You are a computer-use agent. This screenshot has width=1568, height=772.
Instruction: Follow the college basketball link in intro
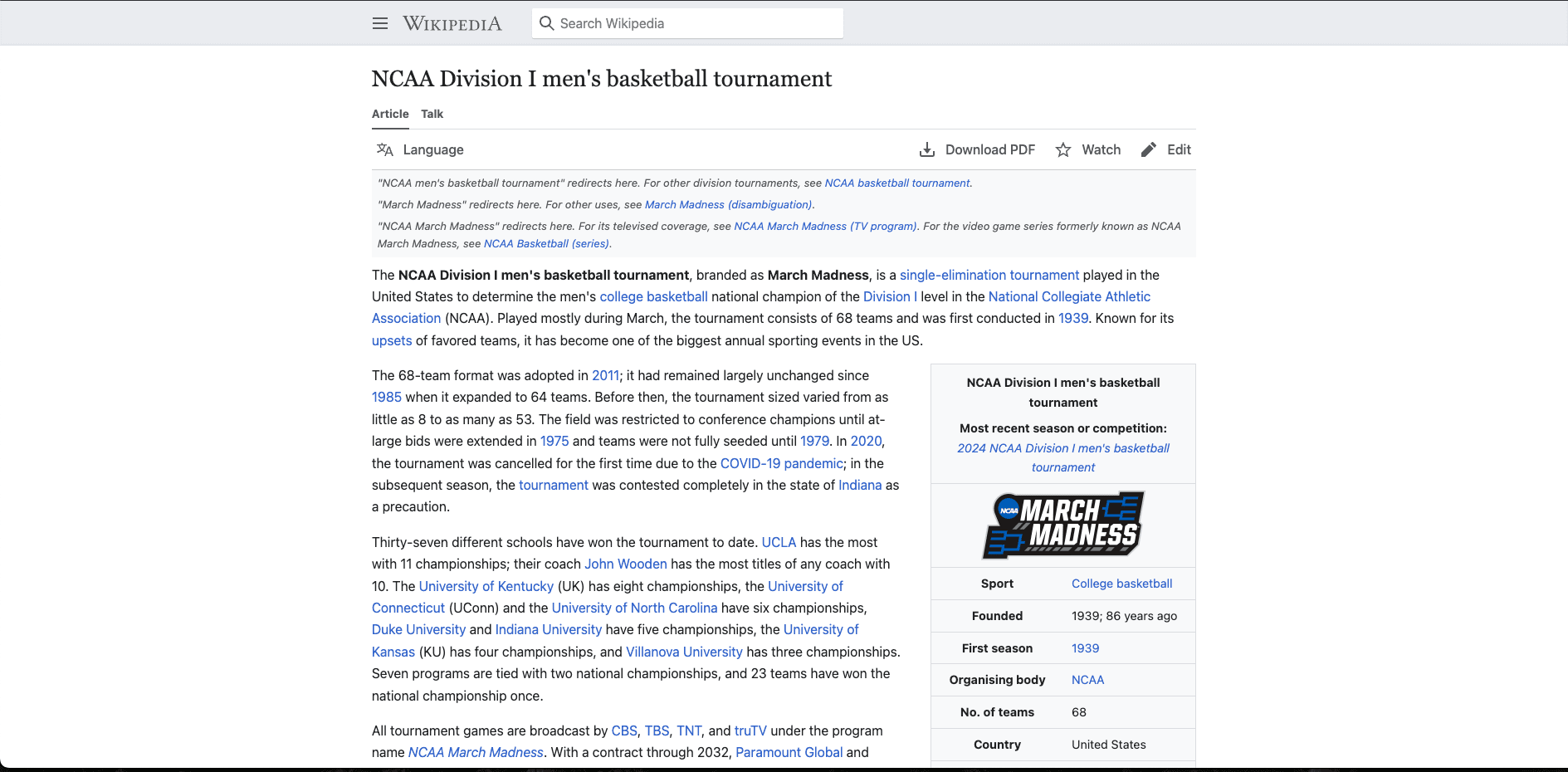(653, 296)
